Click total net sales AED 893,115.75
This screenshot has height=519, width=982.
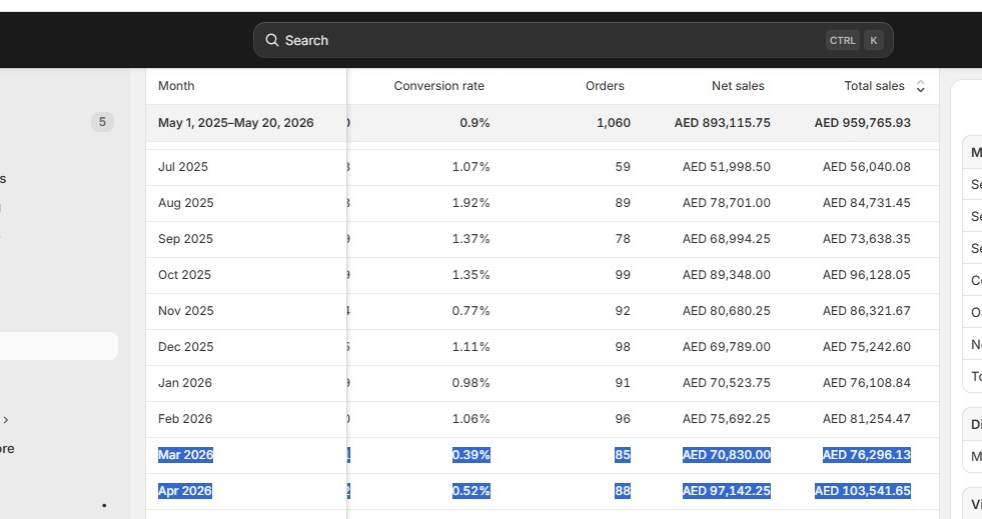pos(722,123)
